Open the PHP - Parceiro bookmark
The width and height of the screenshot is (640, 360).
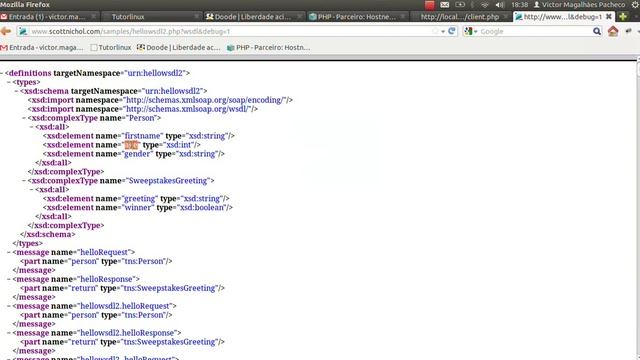click(x=269, y=47)
